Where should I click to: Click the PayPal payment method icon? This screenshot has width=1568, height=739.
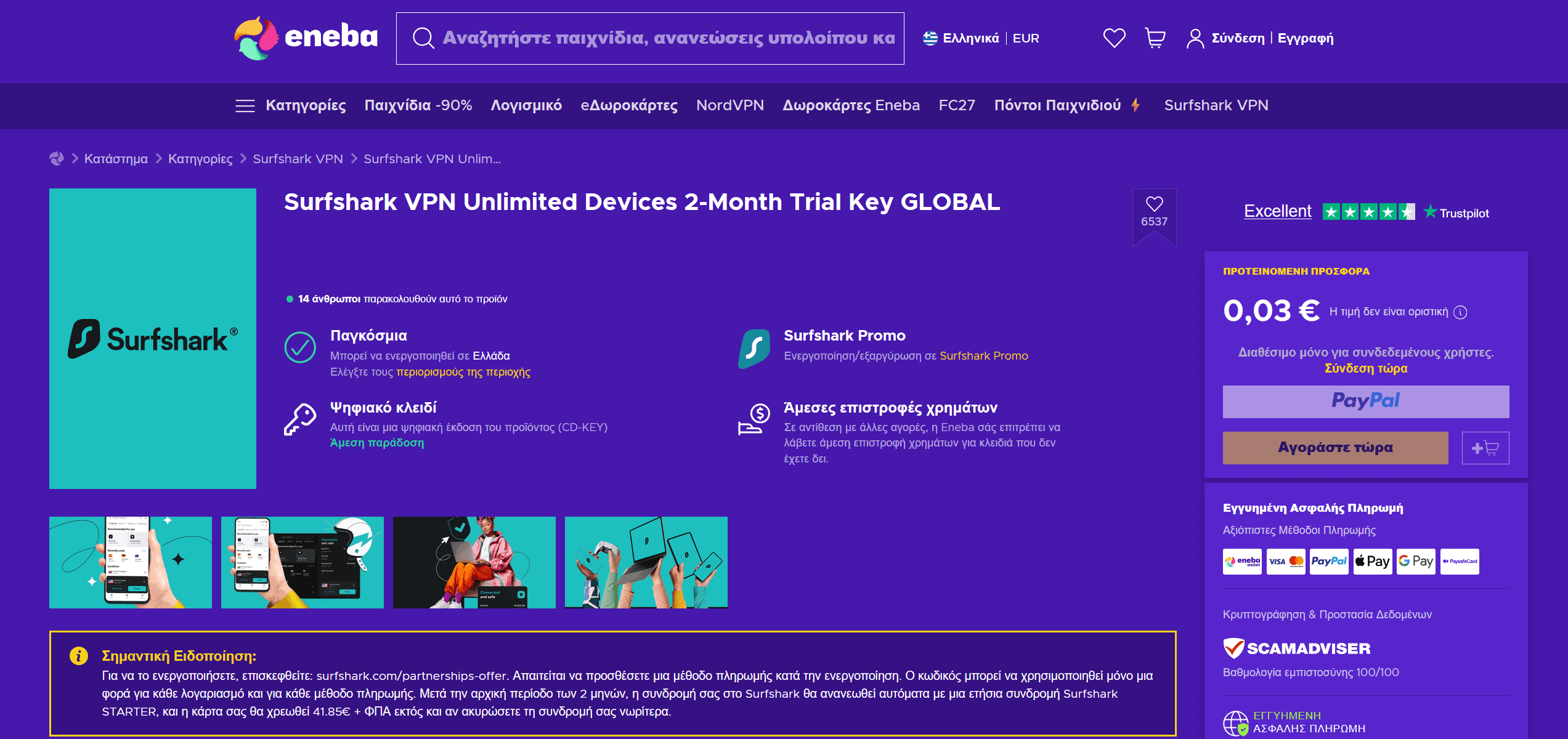point(1329,562)
